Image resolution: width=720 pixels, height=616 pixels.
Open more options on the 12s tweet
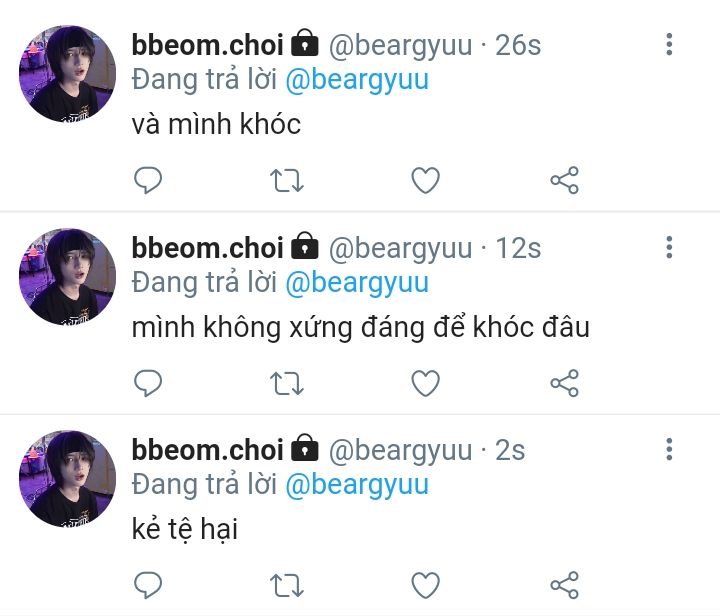pyautogui.click(x=669, y=246)
